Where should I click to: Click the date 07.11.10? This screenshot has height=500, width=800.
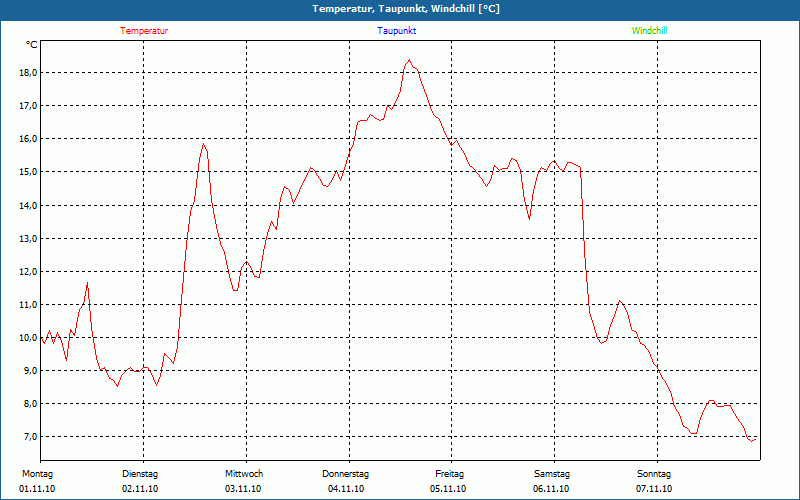pos(654,489)
